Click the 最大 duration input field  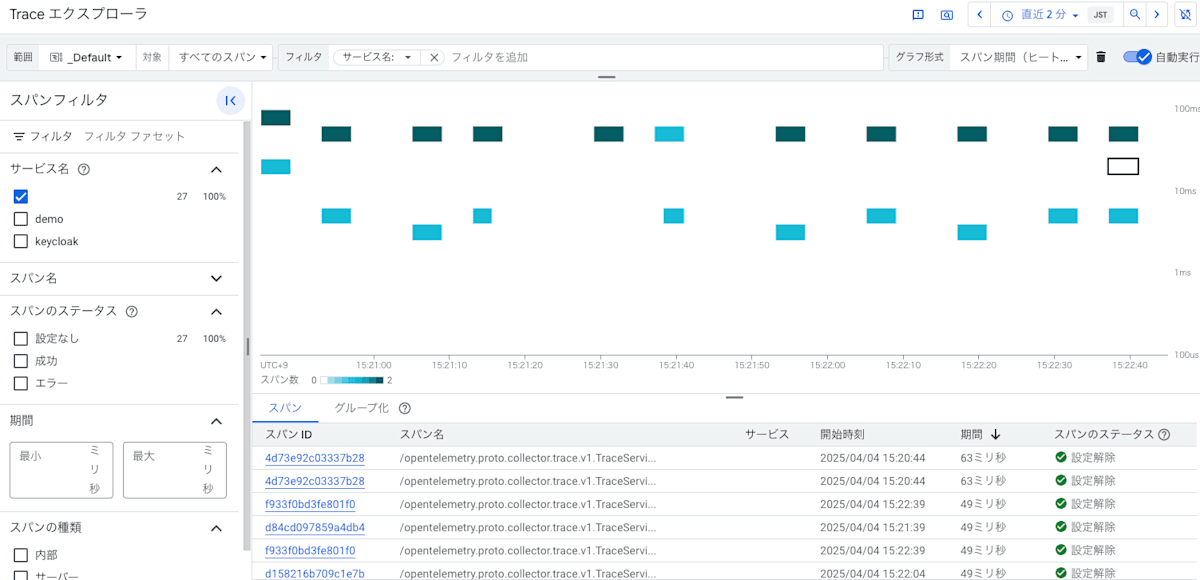175,470
